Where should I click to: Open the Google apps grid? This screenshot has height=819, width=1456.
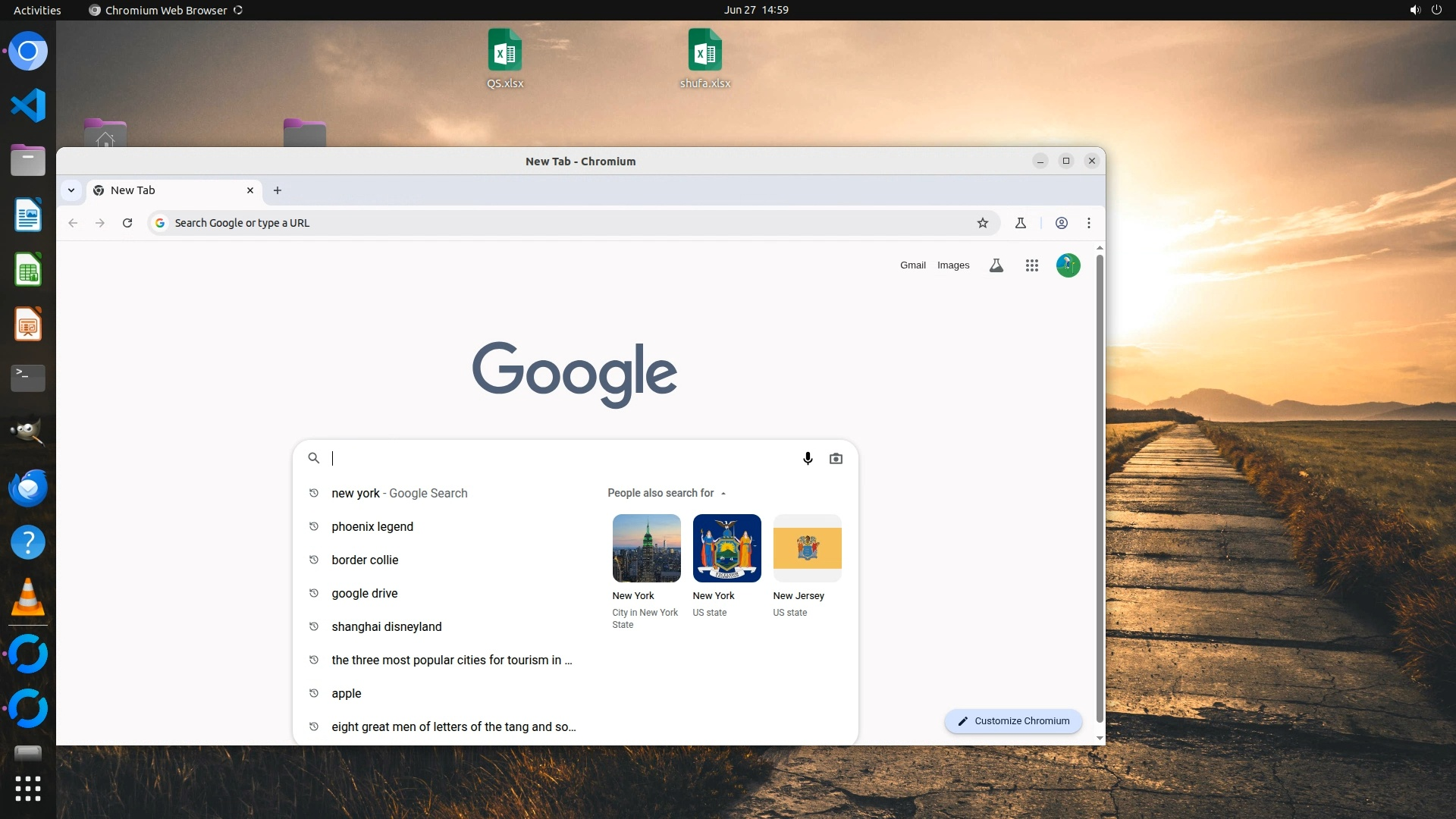point(1031,265)
